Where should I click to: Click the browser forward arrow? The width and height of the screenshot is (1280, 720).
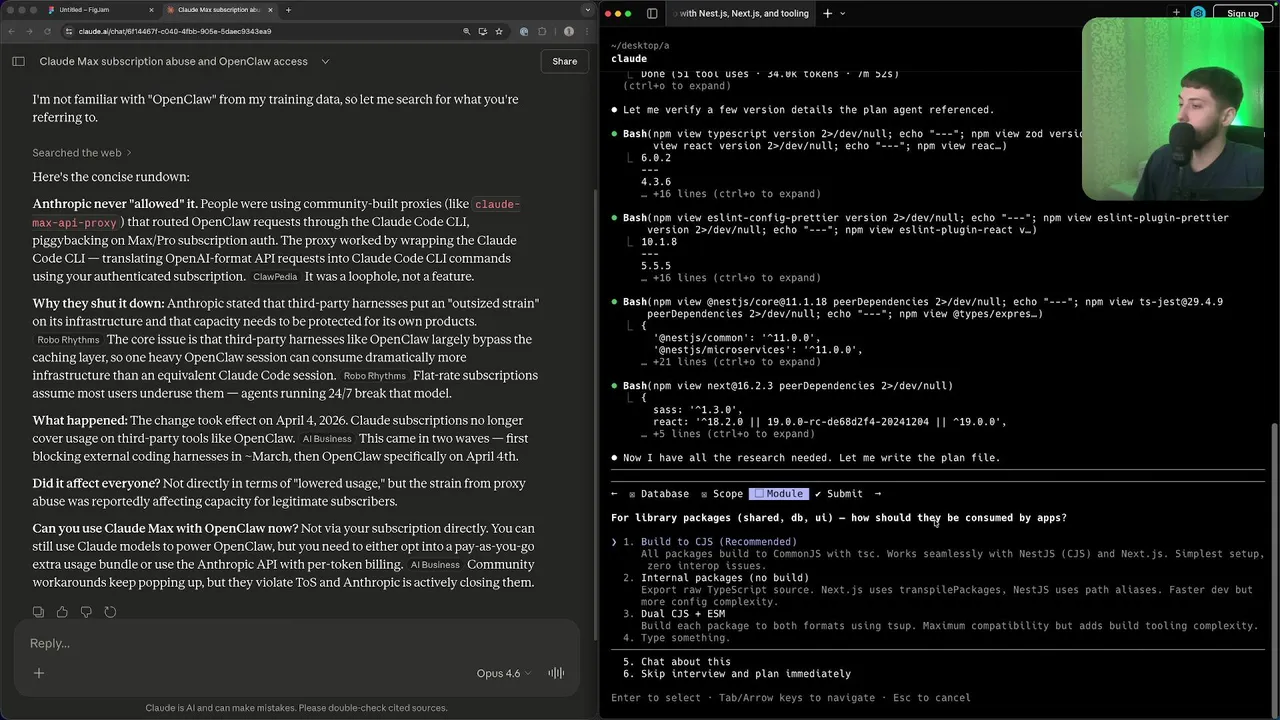[x=30, y=31]
